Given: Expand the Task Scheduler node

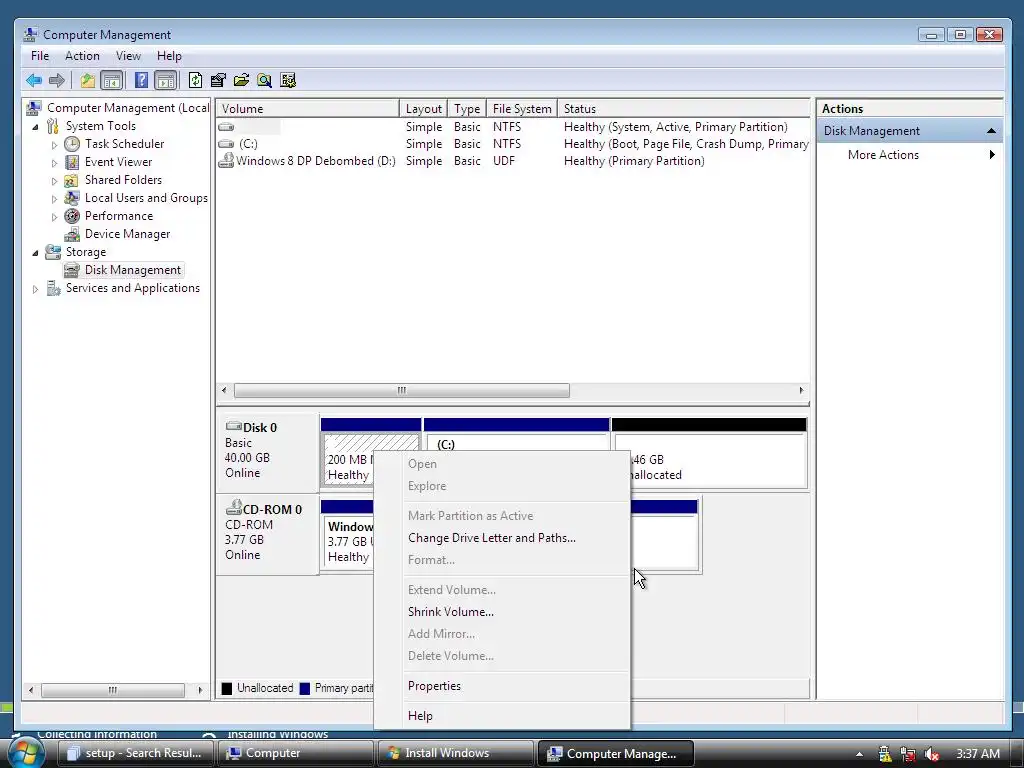Looking at the screenshot, I should 54,144.
